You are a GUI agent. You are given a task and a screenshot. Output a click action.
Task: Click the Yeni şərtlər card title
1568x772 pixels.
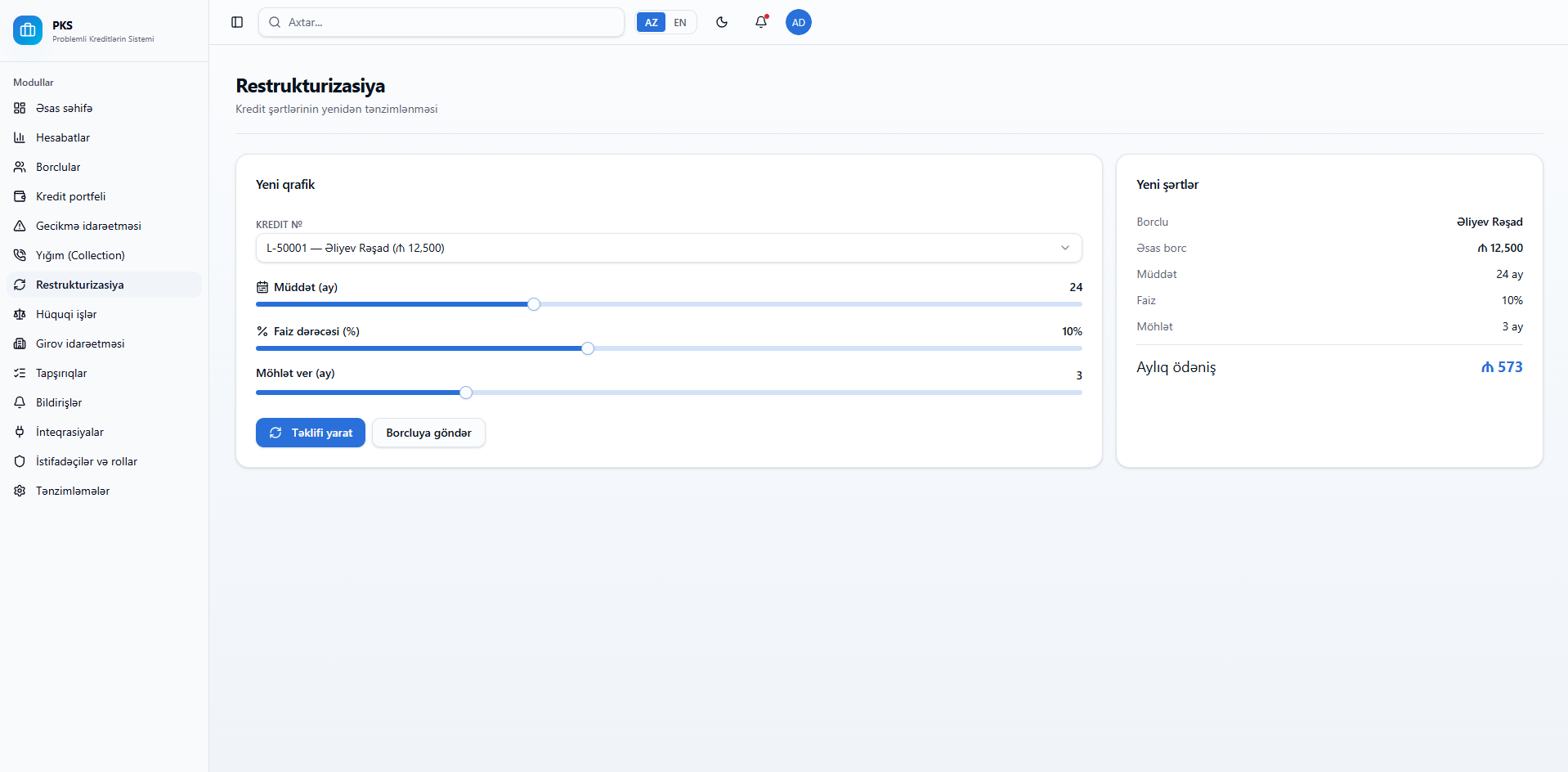point(1167,185)
